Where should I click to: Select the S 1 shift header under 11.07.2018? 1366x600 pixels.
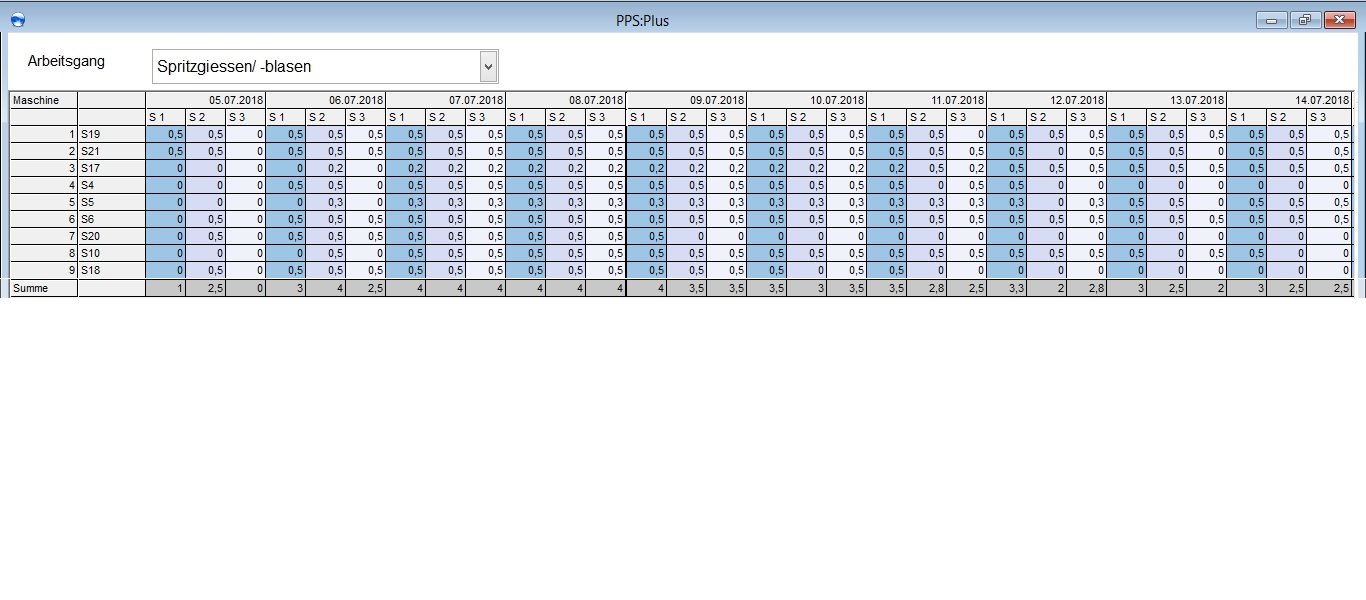pos(886,117)
